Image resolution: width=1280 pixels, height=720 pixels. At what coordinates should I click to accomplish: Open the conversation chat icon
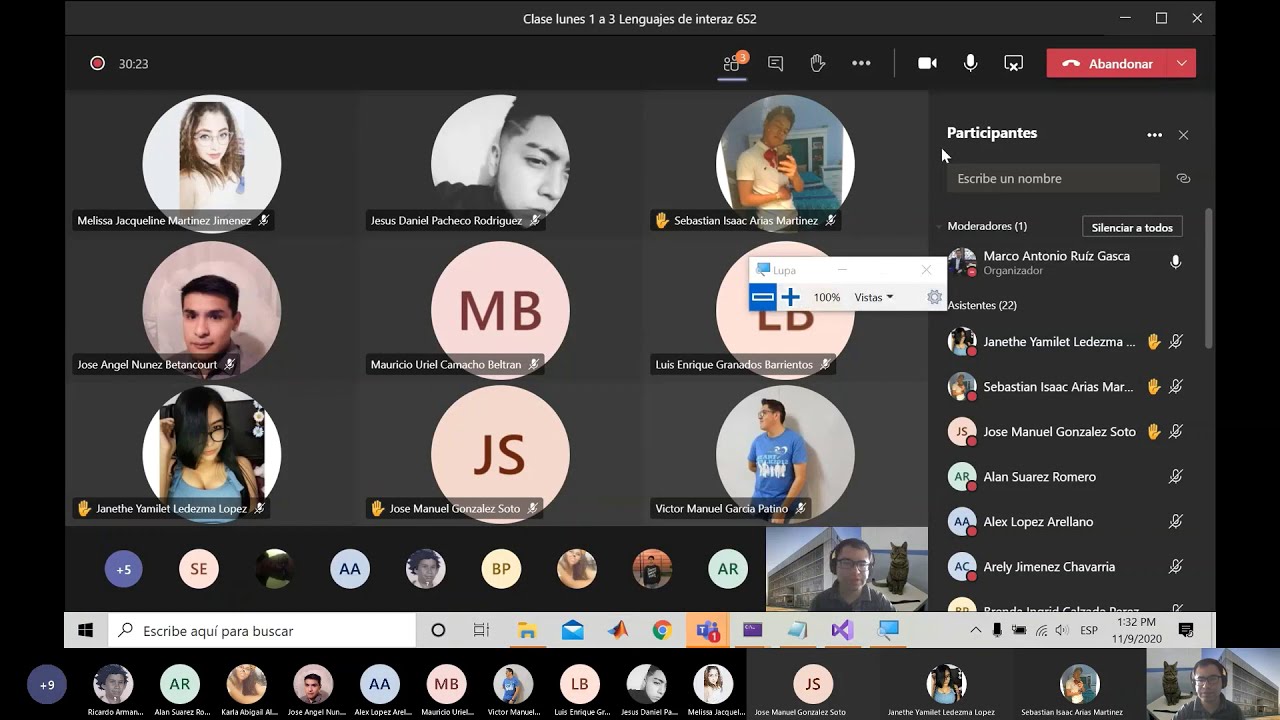(775, 63)
